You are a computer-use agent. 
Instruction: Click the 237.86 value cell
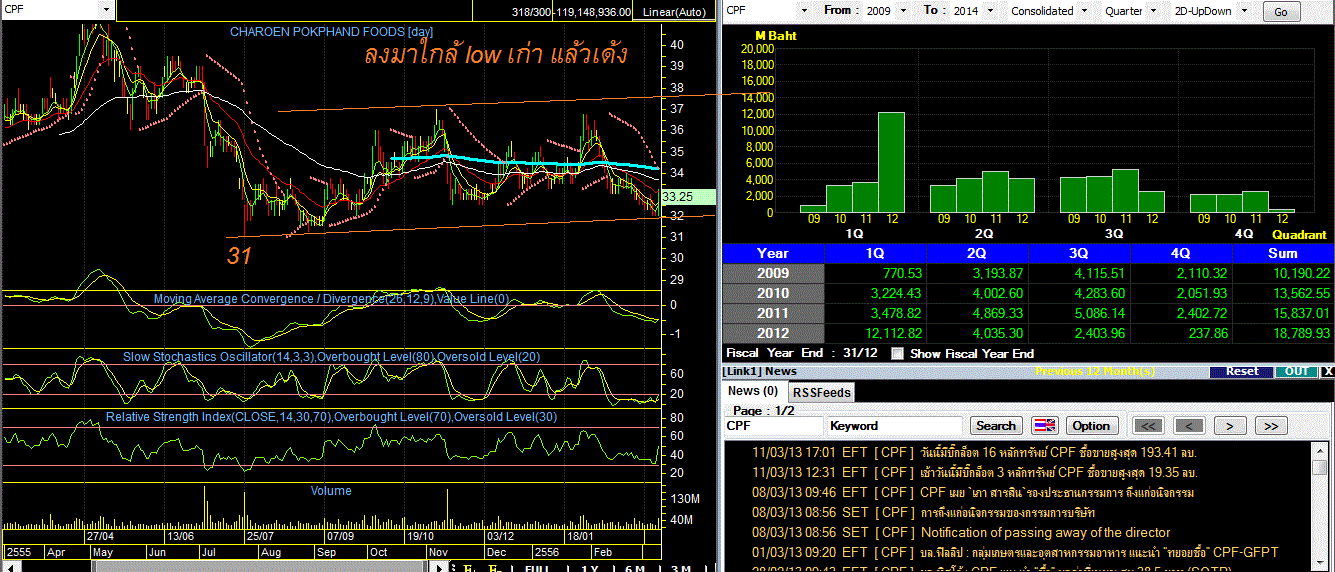(1181, 334)
